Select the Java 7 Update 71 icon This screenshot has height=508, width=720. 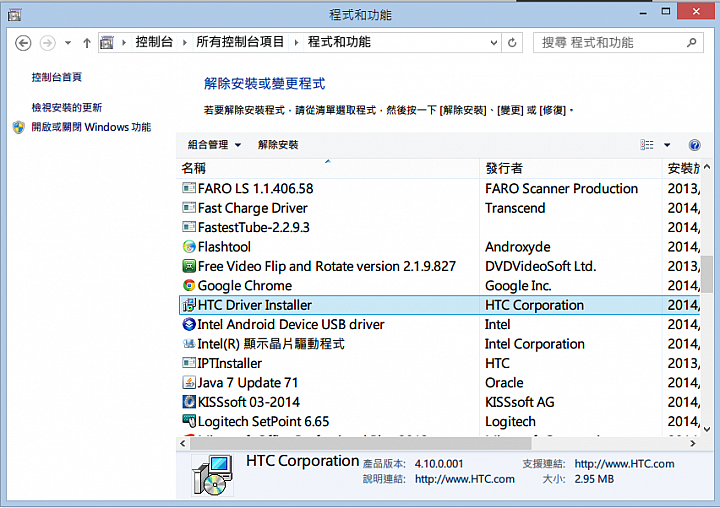tap(189, 382)
